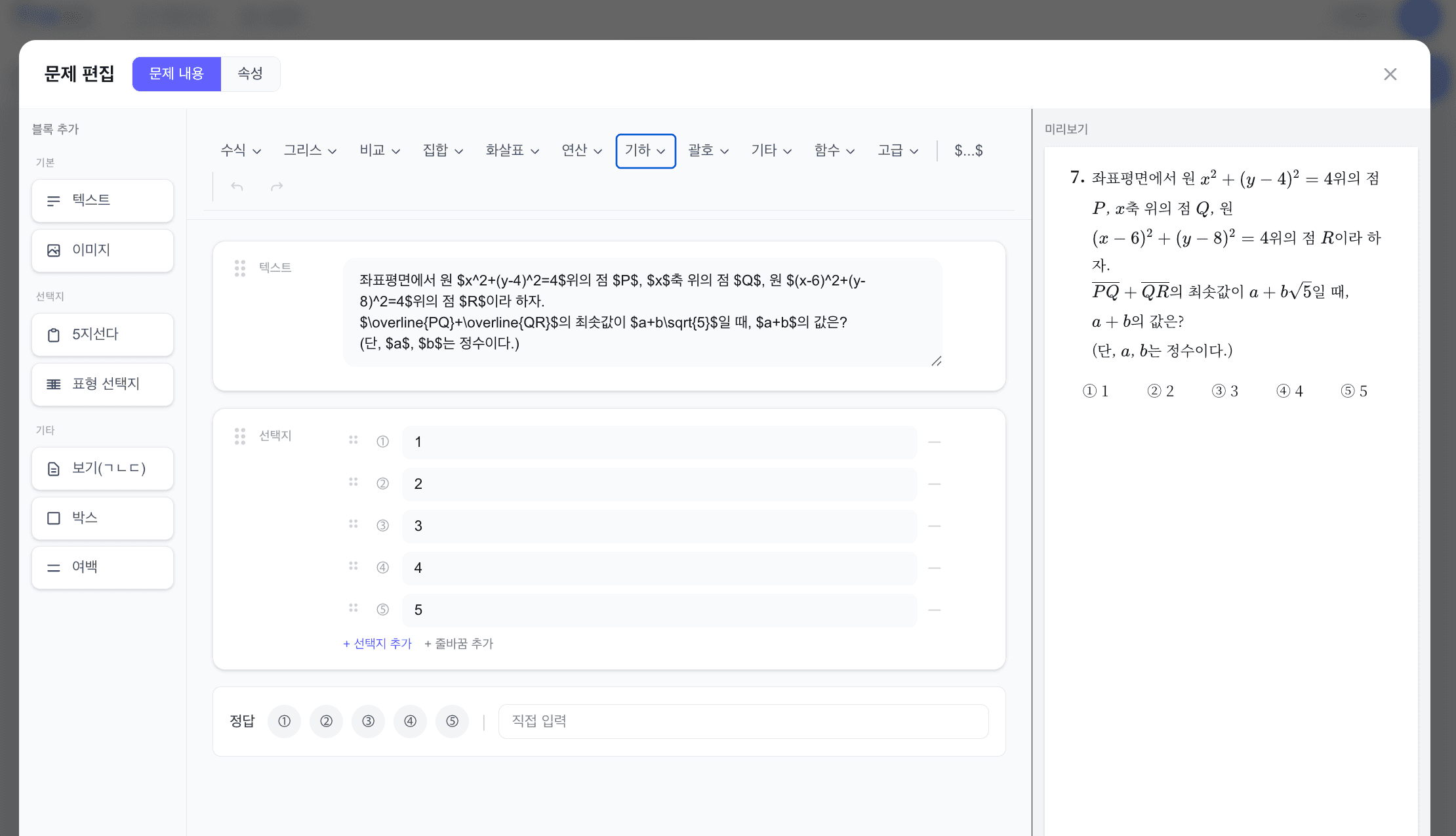Add an 이미지 block
The width and height of the screenshot is (1456, 836).
point(102,250)
